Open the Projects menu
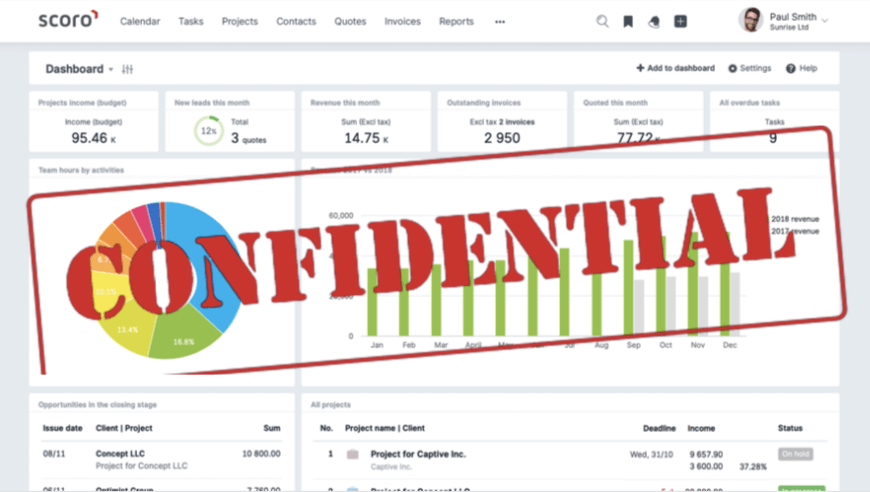Image resolution: width=870 pixels, height=492 pixels. [x=240, y=22]
